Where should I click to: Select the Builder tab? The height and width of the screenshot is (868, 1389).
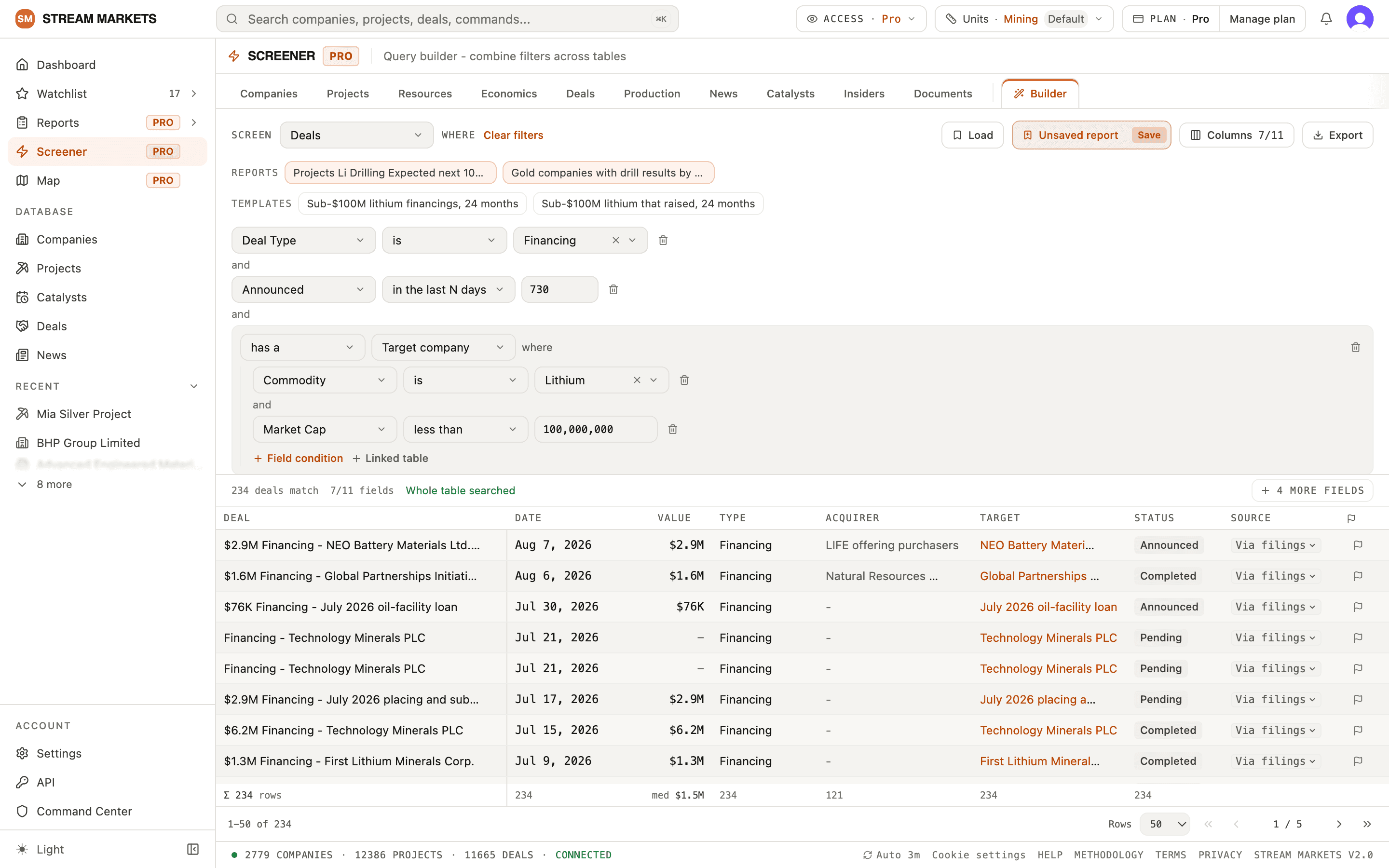[1039, 94]
